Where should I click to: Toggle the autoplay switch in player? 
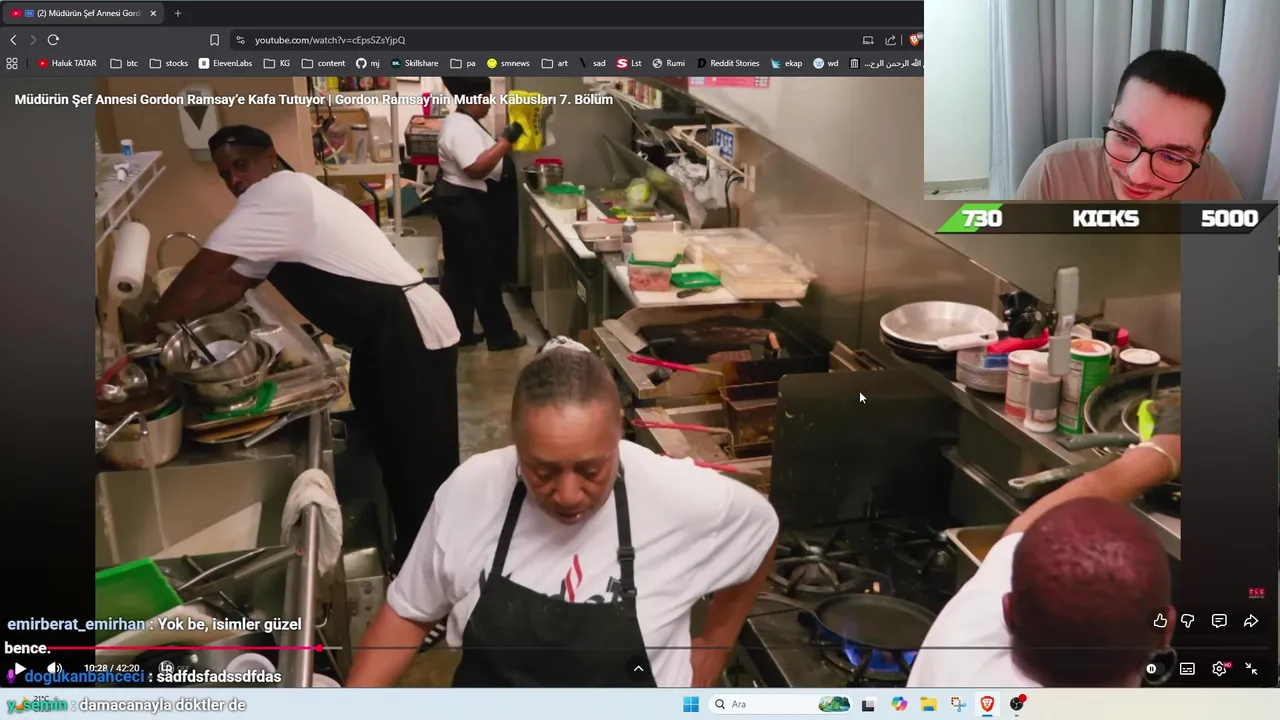pos(1151,669)
